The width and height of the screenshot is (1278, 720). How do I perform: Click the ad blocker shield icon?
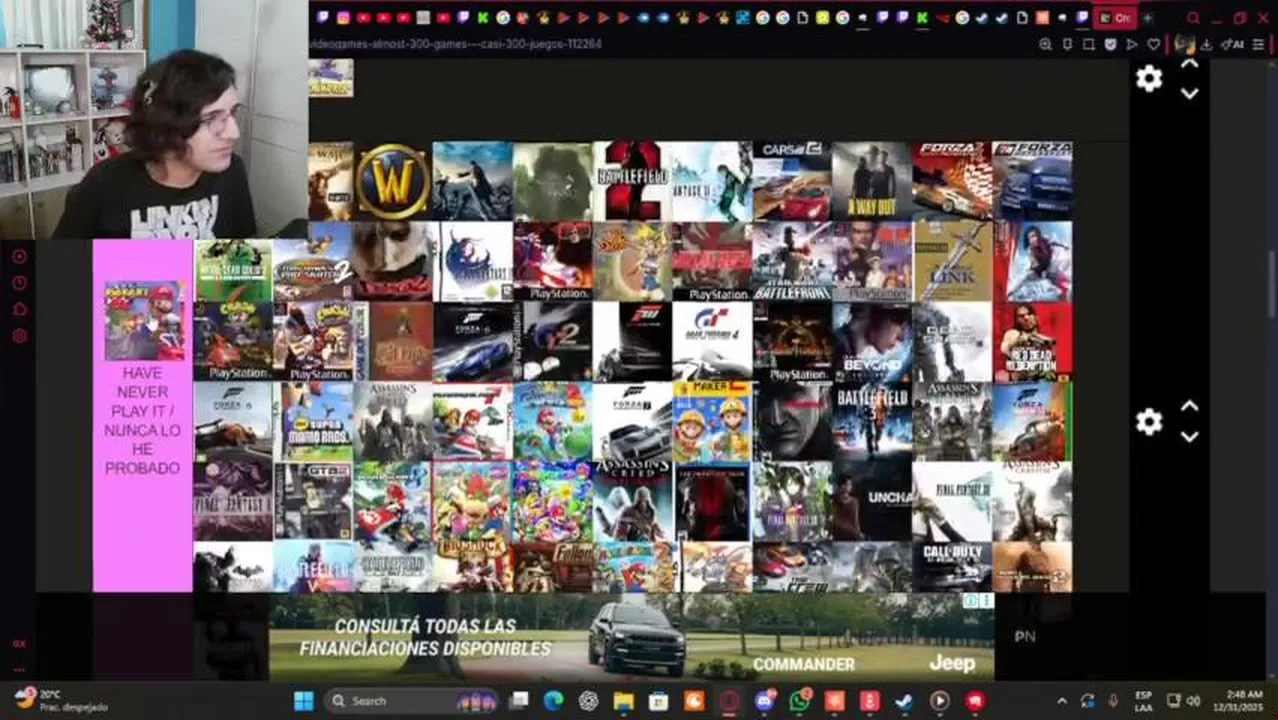(x=1110, y=44)
